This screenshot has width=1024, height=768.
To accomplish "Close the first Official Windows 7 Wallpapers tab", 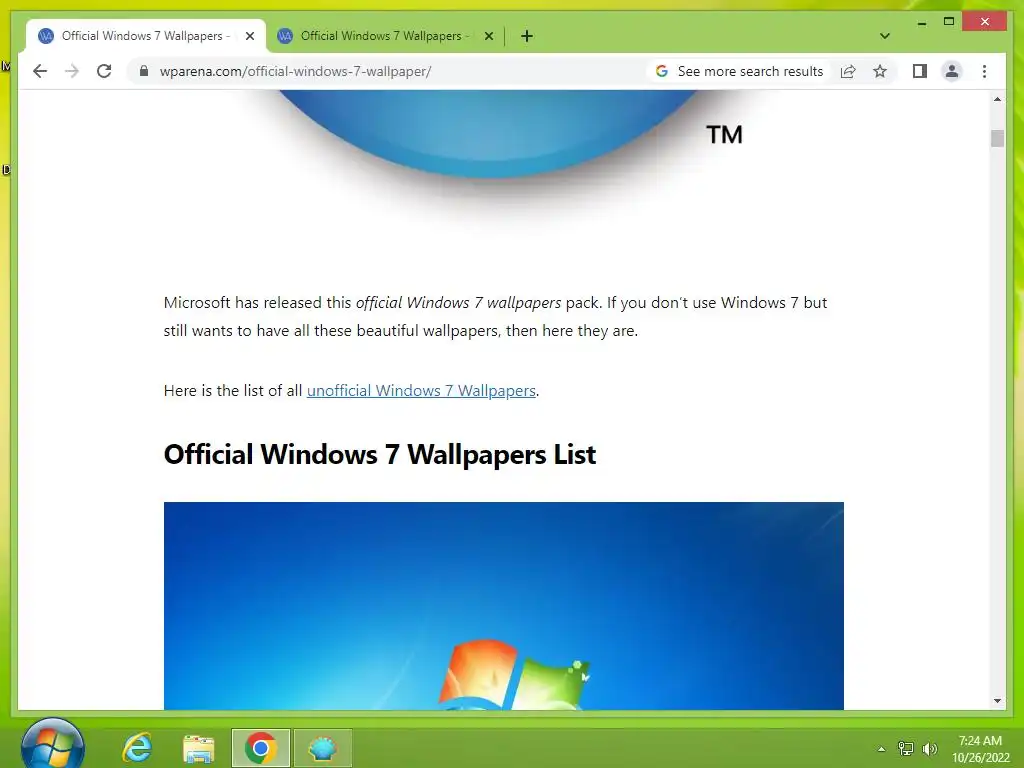I will pyautogui.click(x=249, y=37).
